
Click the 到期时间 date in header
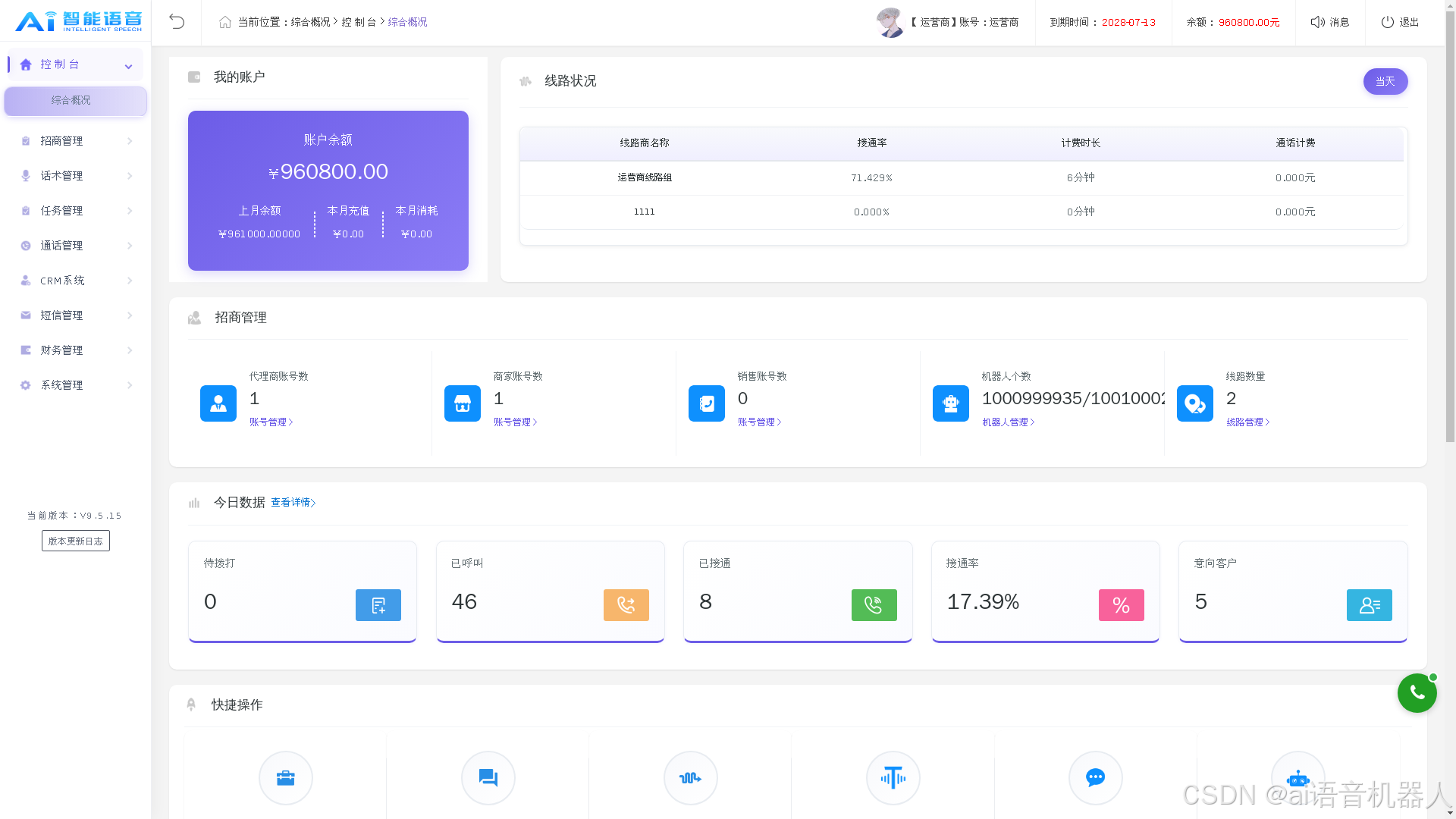point(1128,22)
